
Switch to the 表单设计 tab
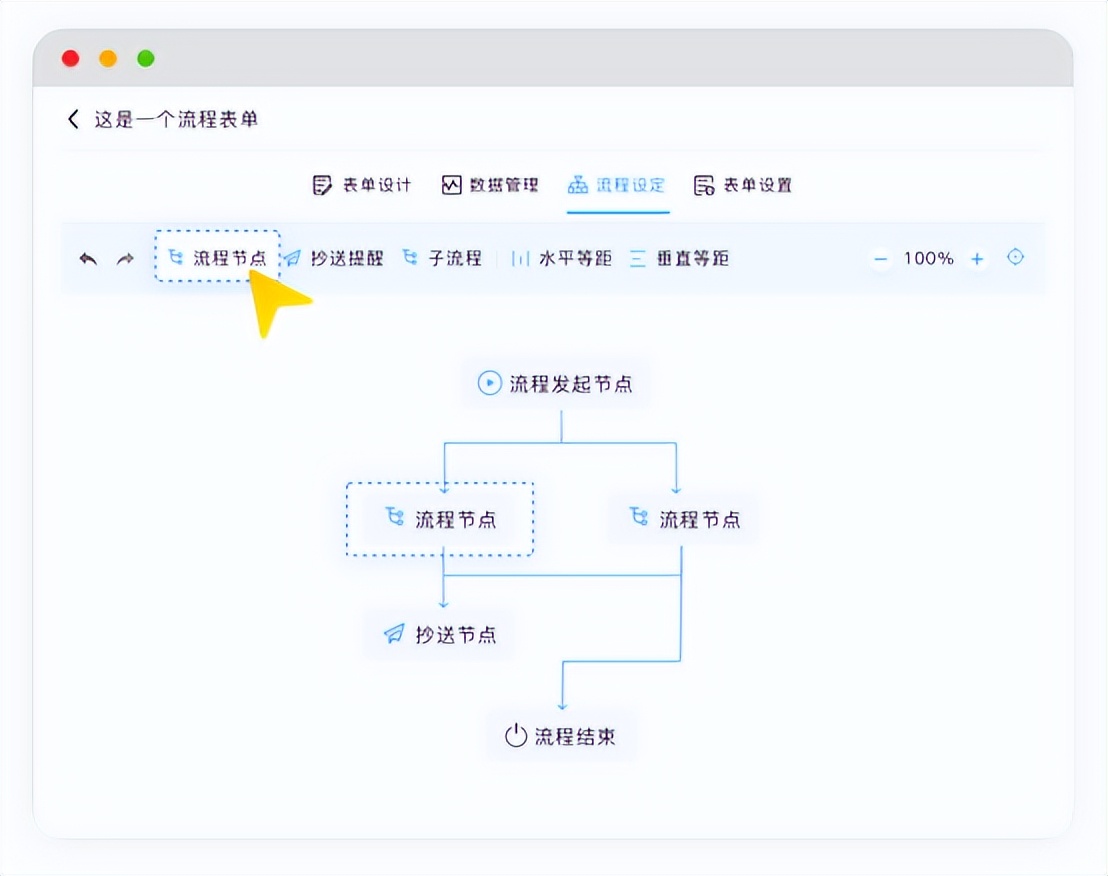[363, 184]
